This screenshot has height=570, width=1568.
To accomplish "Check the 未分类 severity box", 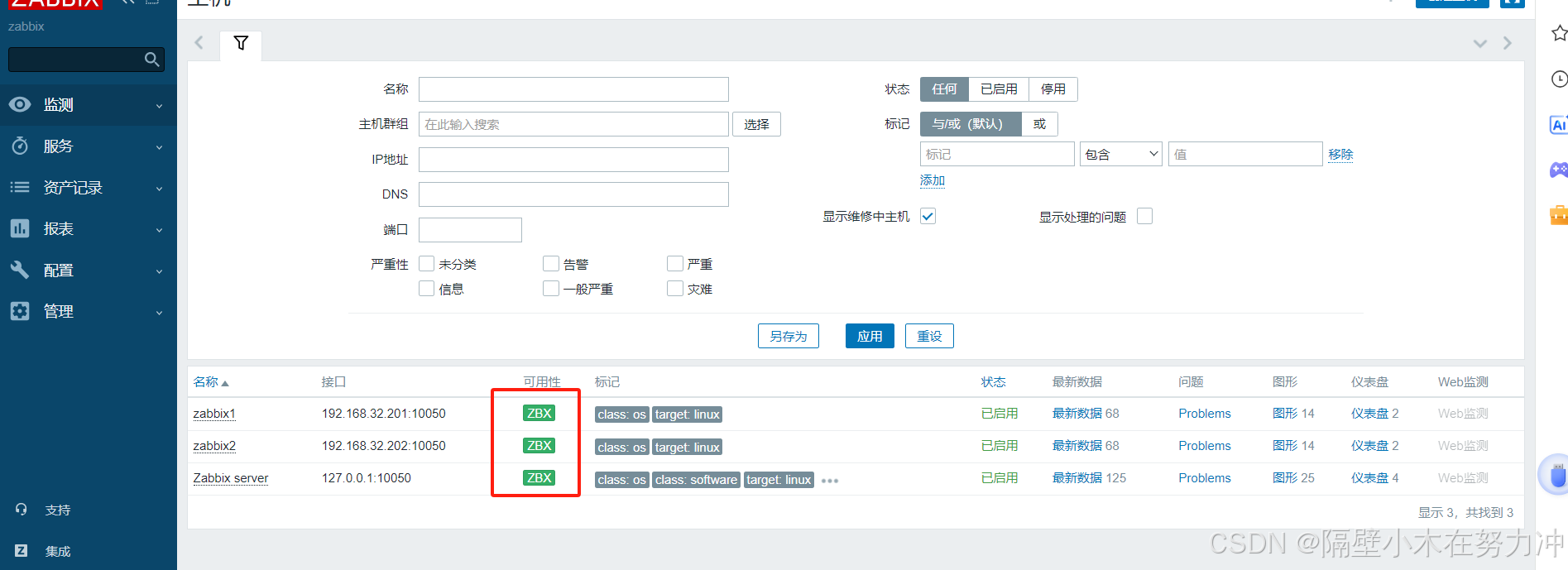I will point(427,264).
